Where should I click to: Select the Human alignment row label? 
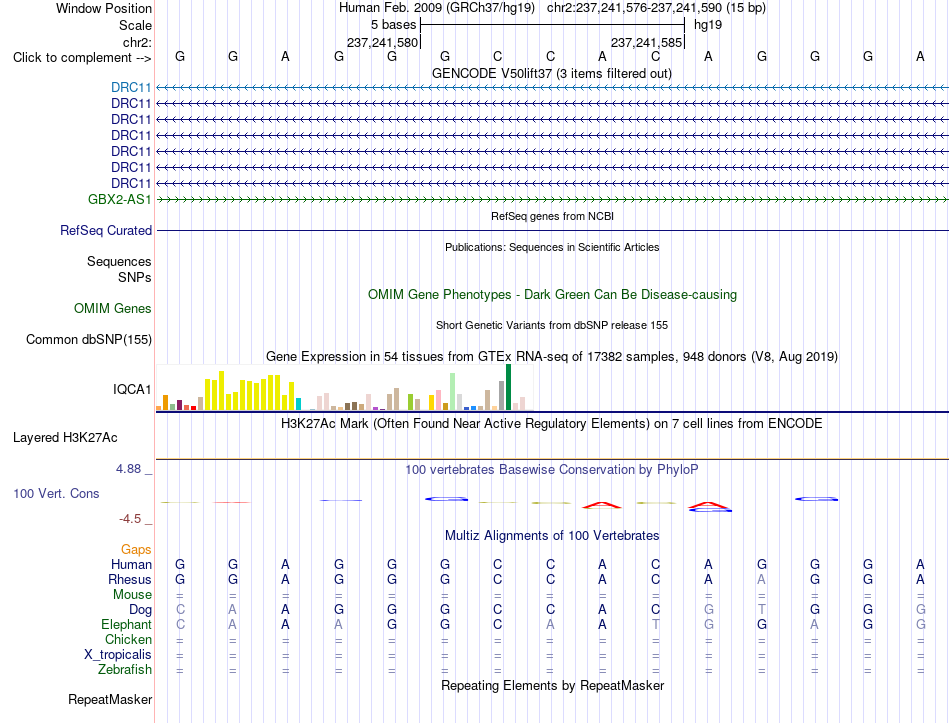(x=131, y=565)
